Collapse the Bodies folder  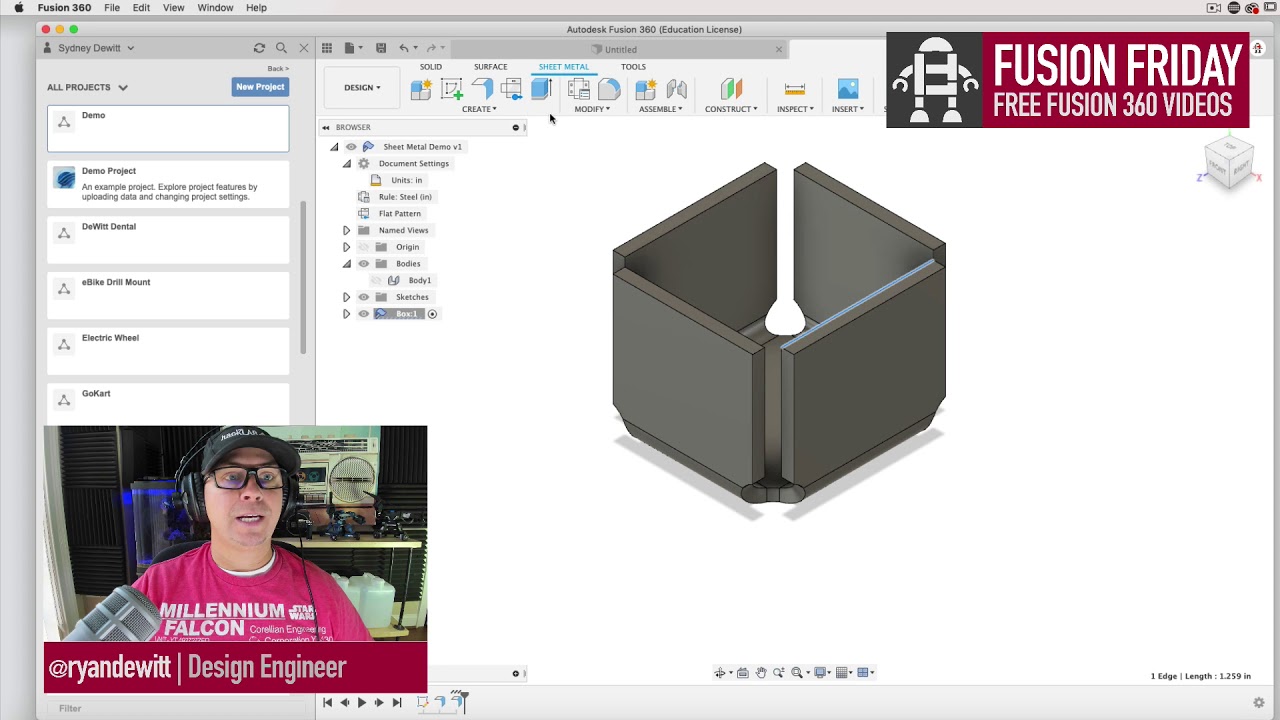click(347, 264)
